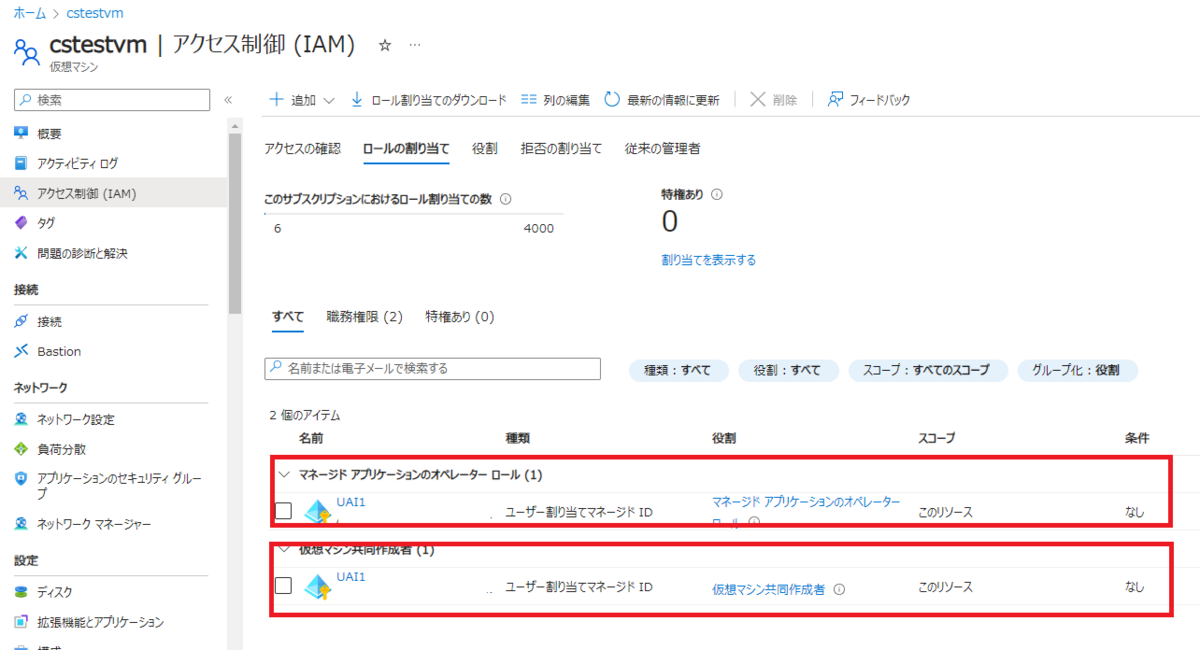Check the UAI1 checkbox under マネージド アプリケーションのオペレーター
This screenshot has width=1200, height=650.
tap(283, 511)
